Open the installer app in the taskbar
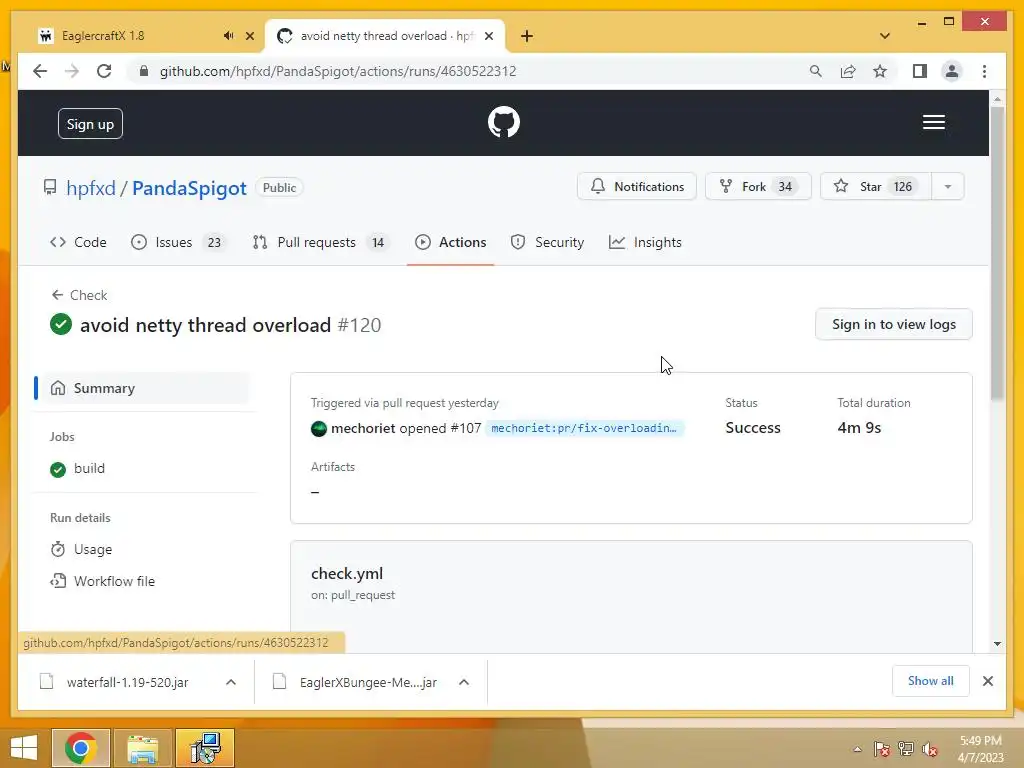This screenshot has width=1024, height=768. tap(205, 748)
